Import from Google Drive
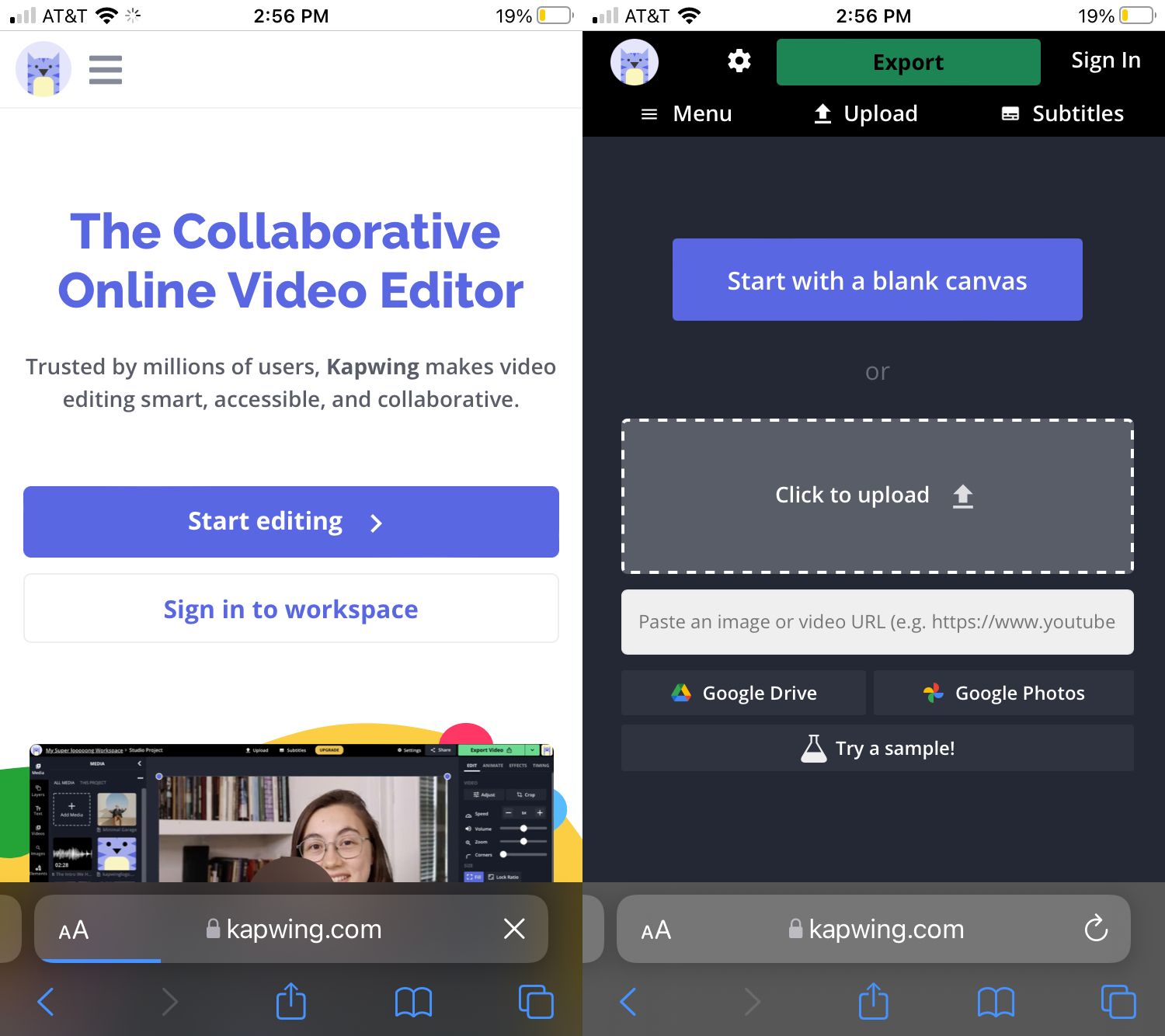Screen dimensions: 1165x1036 click(743, 693)
